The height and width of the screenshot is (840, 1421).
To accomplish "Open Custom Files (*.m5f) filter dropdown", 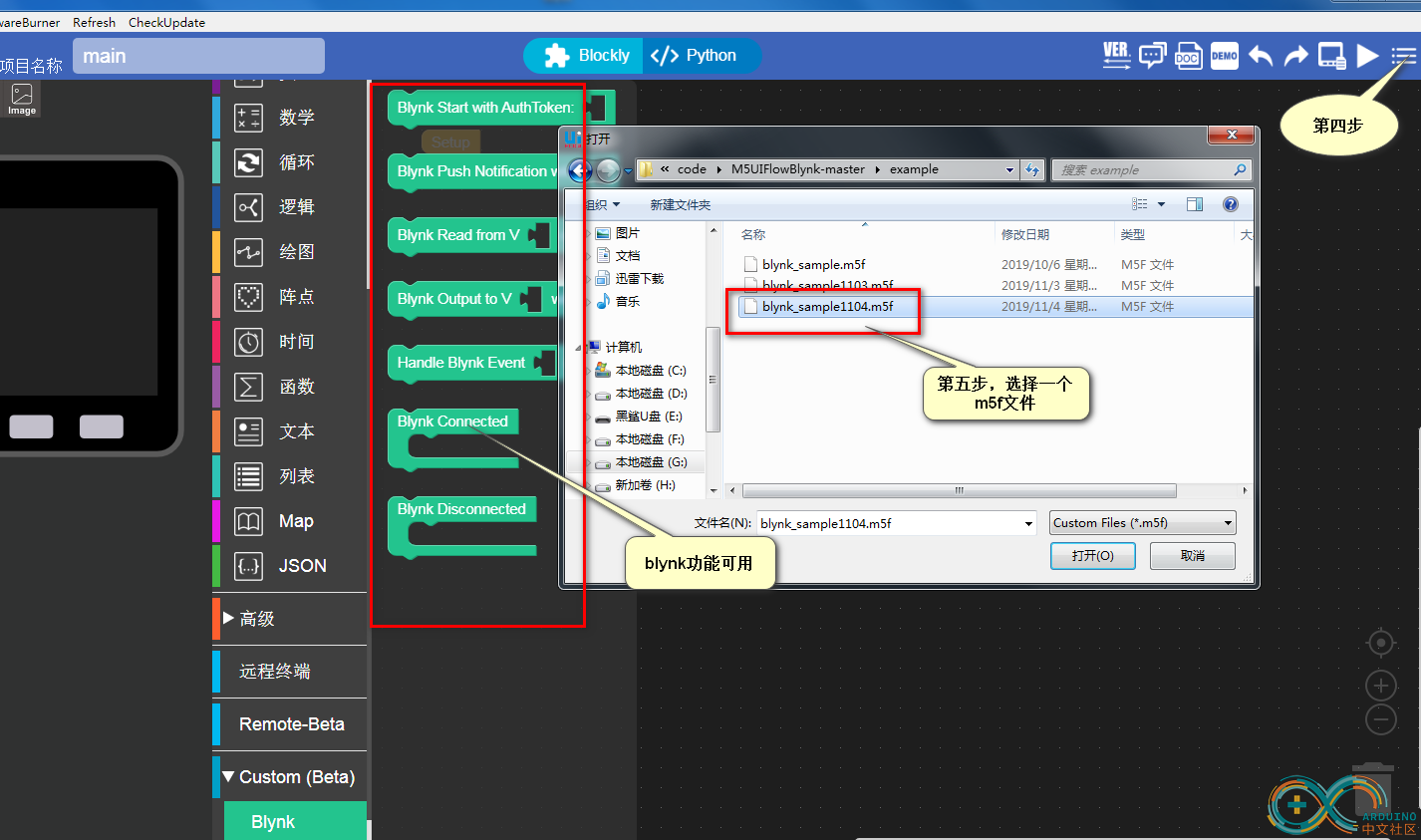I will point(1143,523).
